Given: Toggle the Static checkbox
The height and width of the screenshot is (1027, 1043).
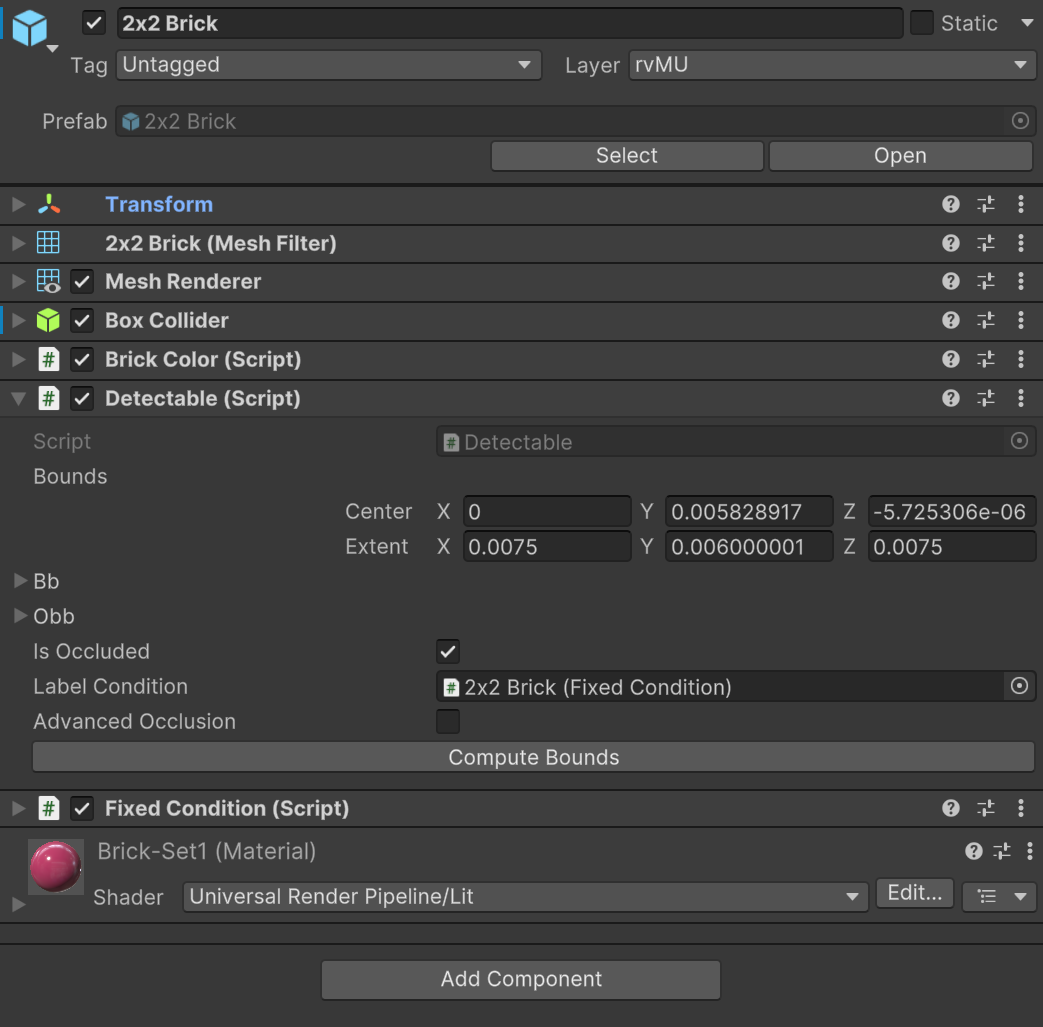Looking at the screenshot, I should (x=922, y=23).
